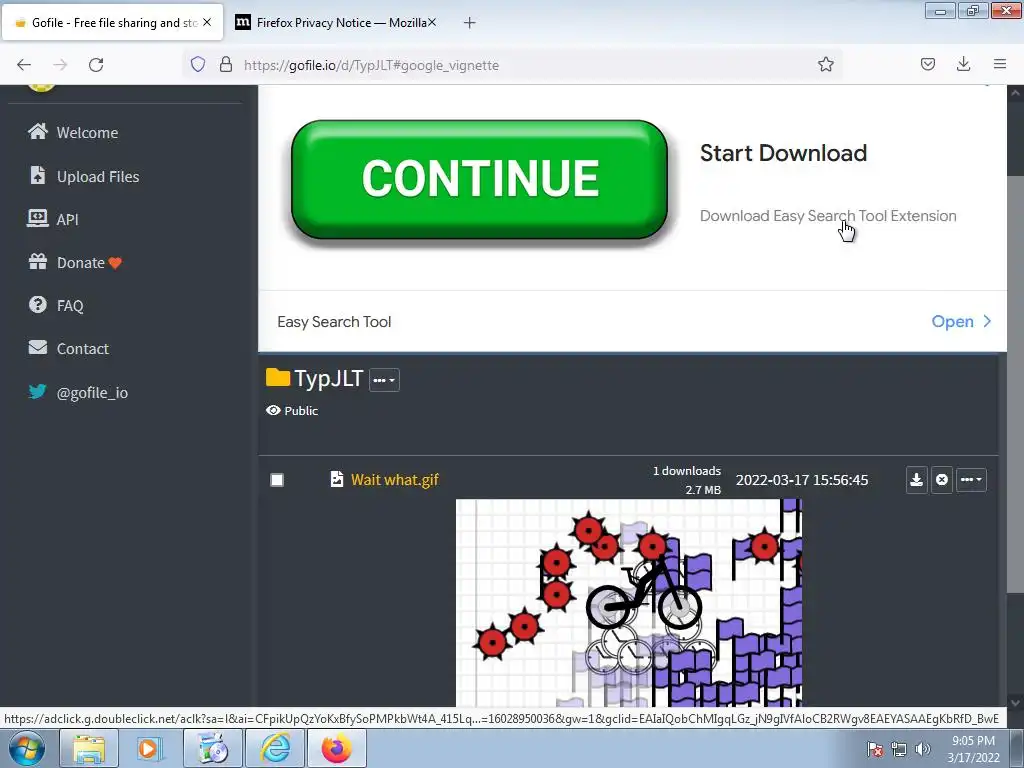Image resolution: width=1024 pixels, height=768 pixels.
Task: Click the Twitter bird icon
Action: [x=38, y=392]
